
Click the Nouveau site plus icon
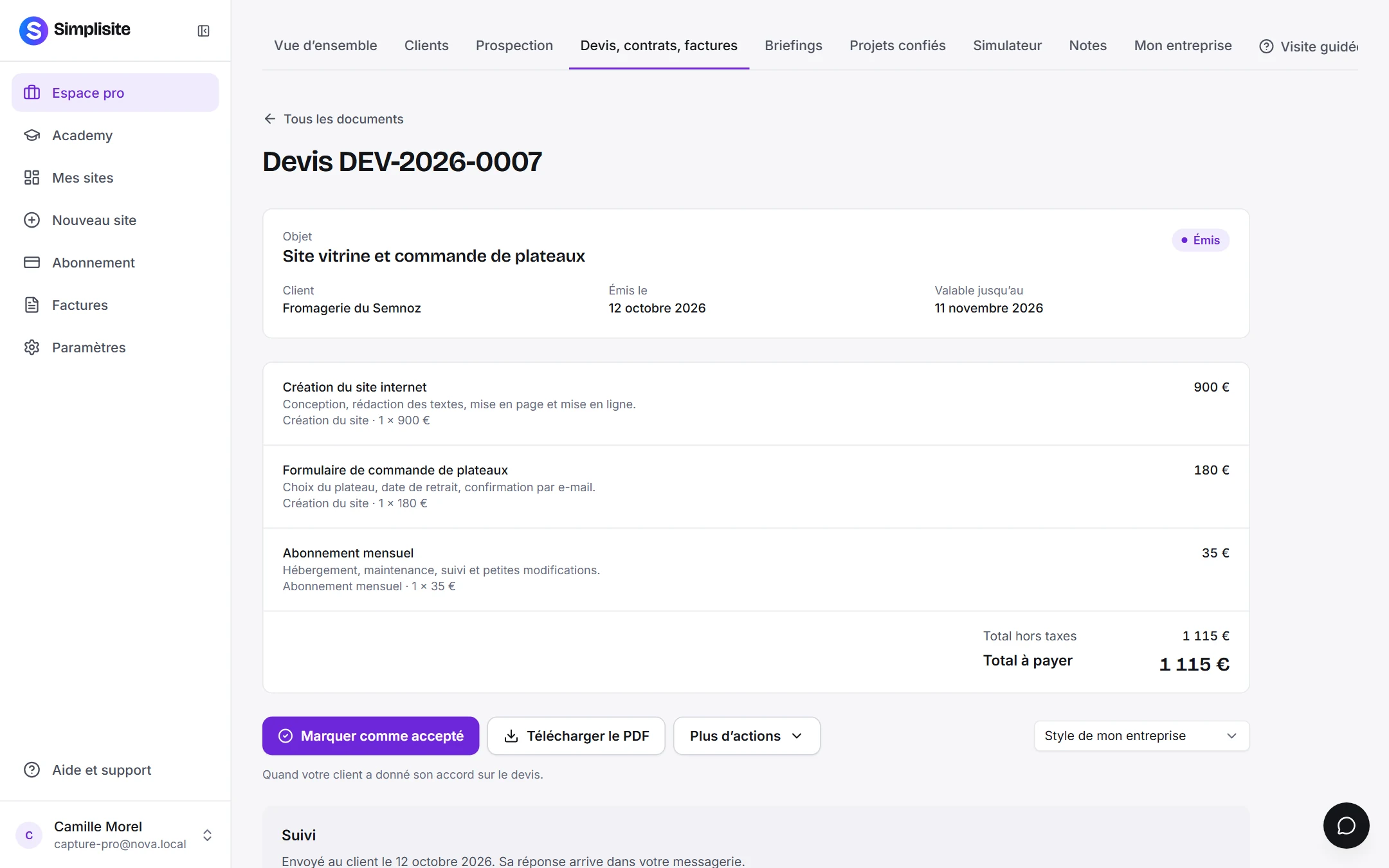click(x=32, y=220)
